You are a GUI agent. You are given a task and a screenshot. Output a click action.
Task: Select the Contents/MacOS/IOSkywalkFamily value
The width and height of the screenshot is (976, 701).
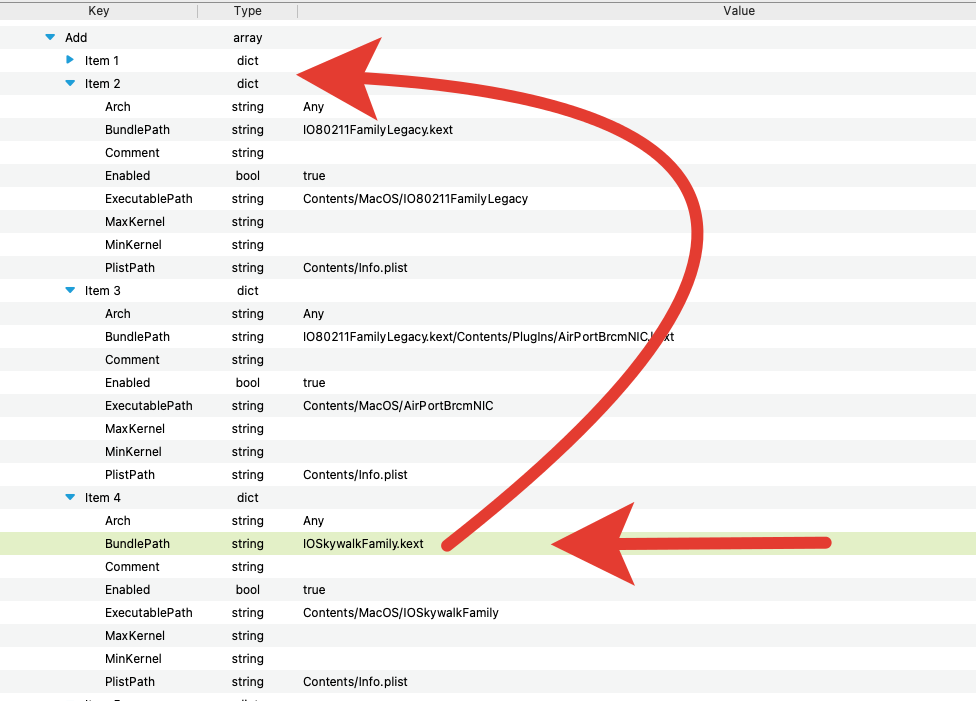(400, 613)
